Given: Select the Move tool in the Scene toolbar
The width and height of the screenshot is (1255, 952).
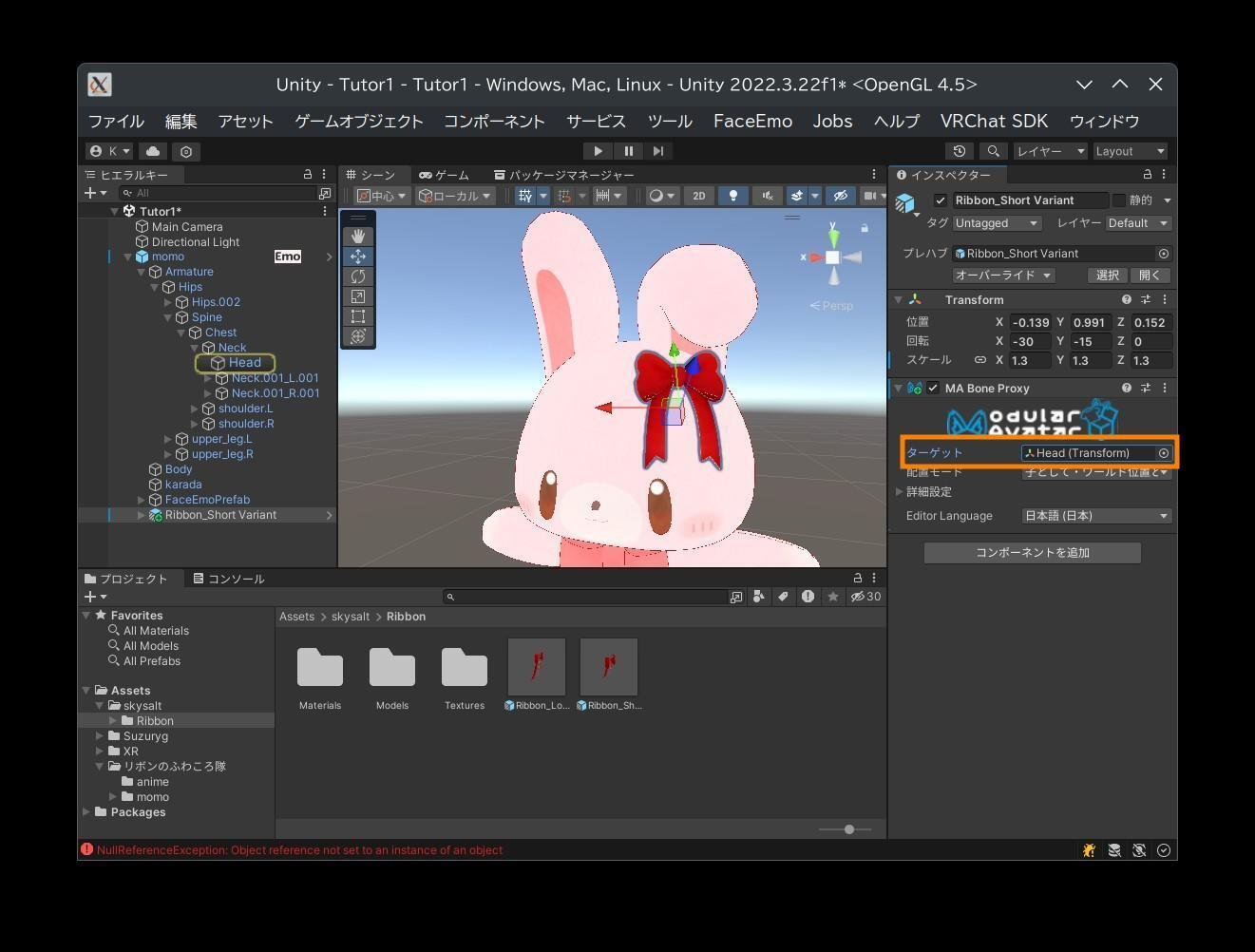Looking at the screenshot, I should pyautogui.click(x=358, y=256).
